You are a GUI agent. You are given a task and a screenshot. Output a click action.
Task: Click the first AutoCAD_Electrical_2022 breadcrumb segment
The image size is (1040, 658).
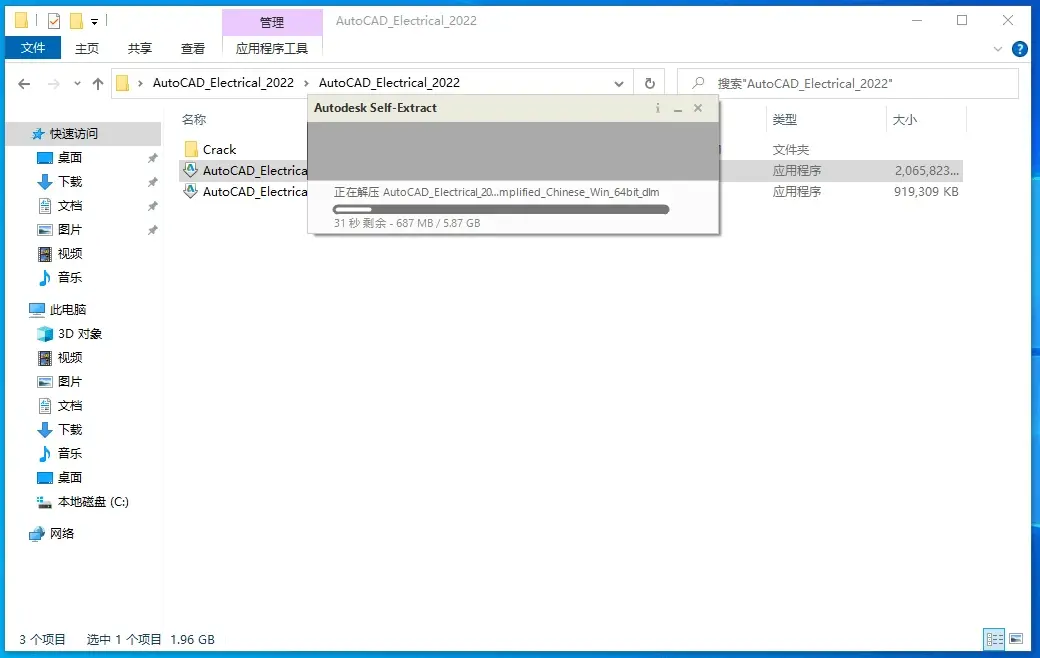(x=223, y=83)
